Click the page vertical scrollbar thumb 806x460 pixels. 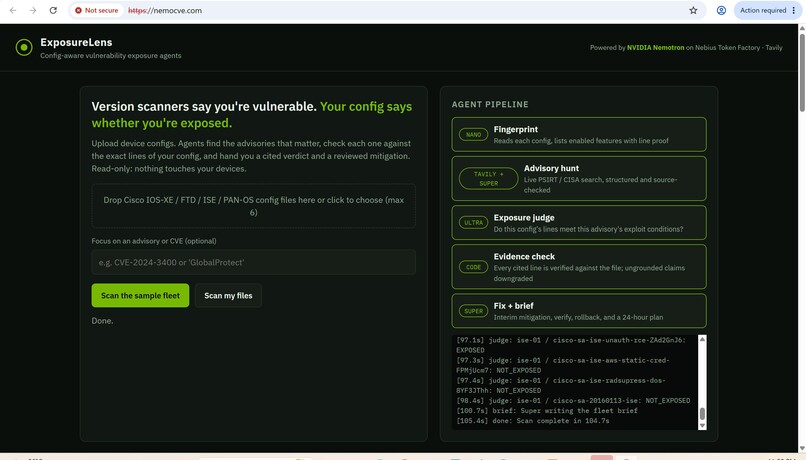point(802,72)
